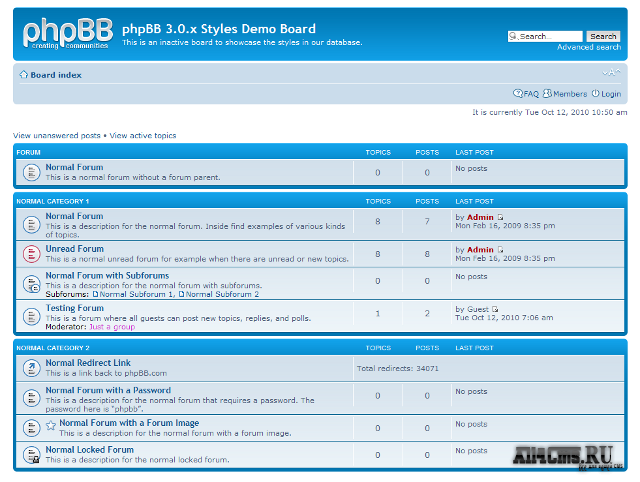This screenshot has width=640, height=482.
Task: Open the Normal Forum without a parent
Action: click(74, 167)
